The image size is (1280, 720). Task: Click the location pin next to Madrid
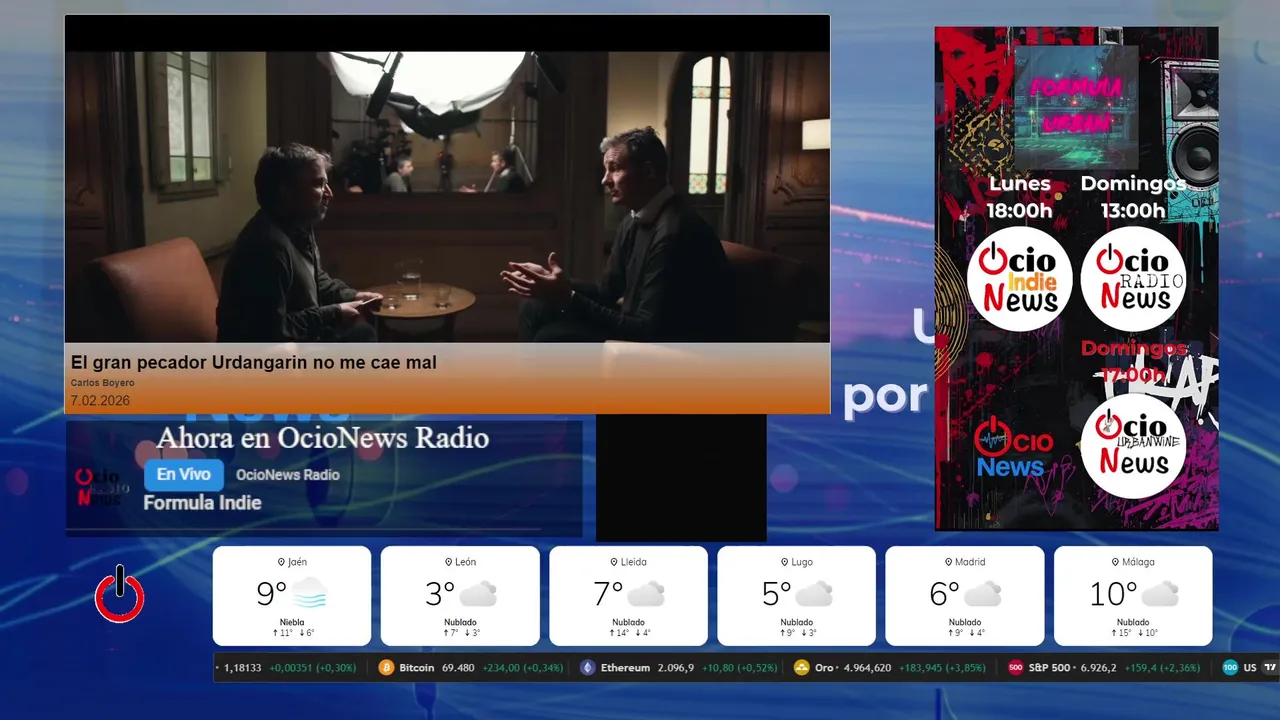(x=948, y=562)
